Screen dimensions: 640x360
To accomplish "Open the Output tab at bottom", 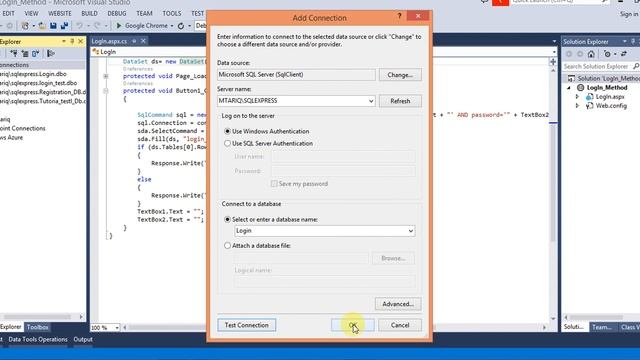I will (83, 339).
